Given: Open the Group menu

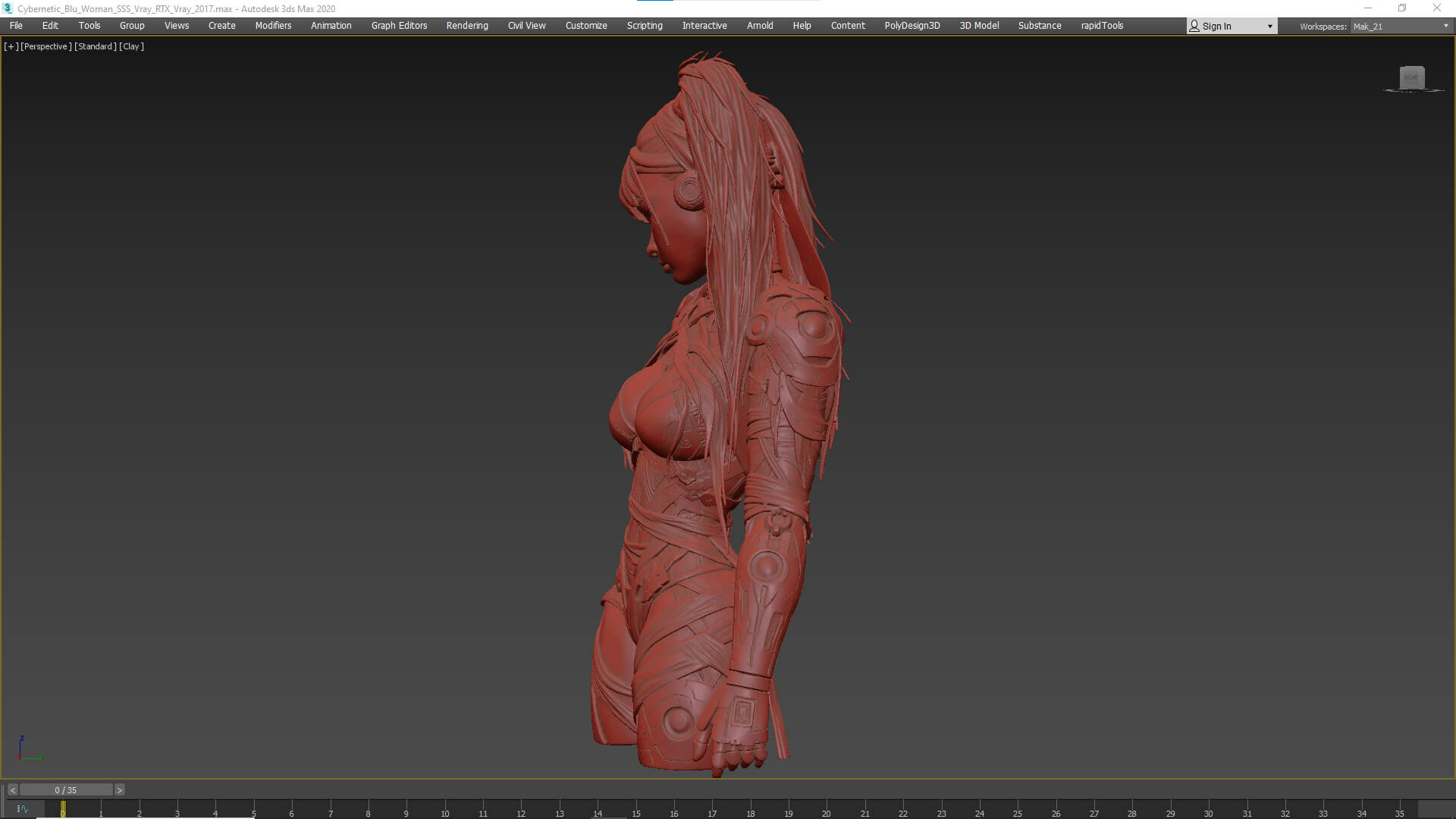Looking at the screenshot, I should coord(132,26).
